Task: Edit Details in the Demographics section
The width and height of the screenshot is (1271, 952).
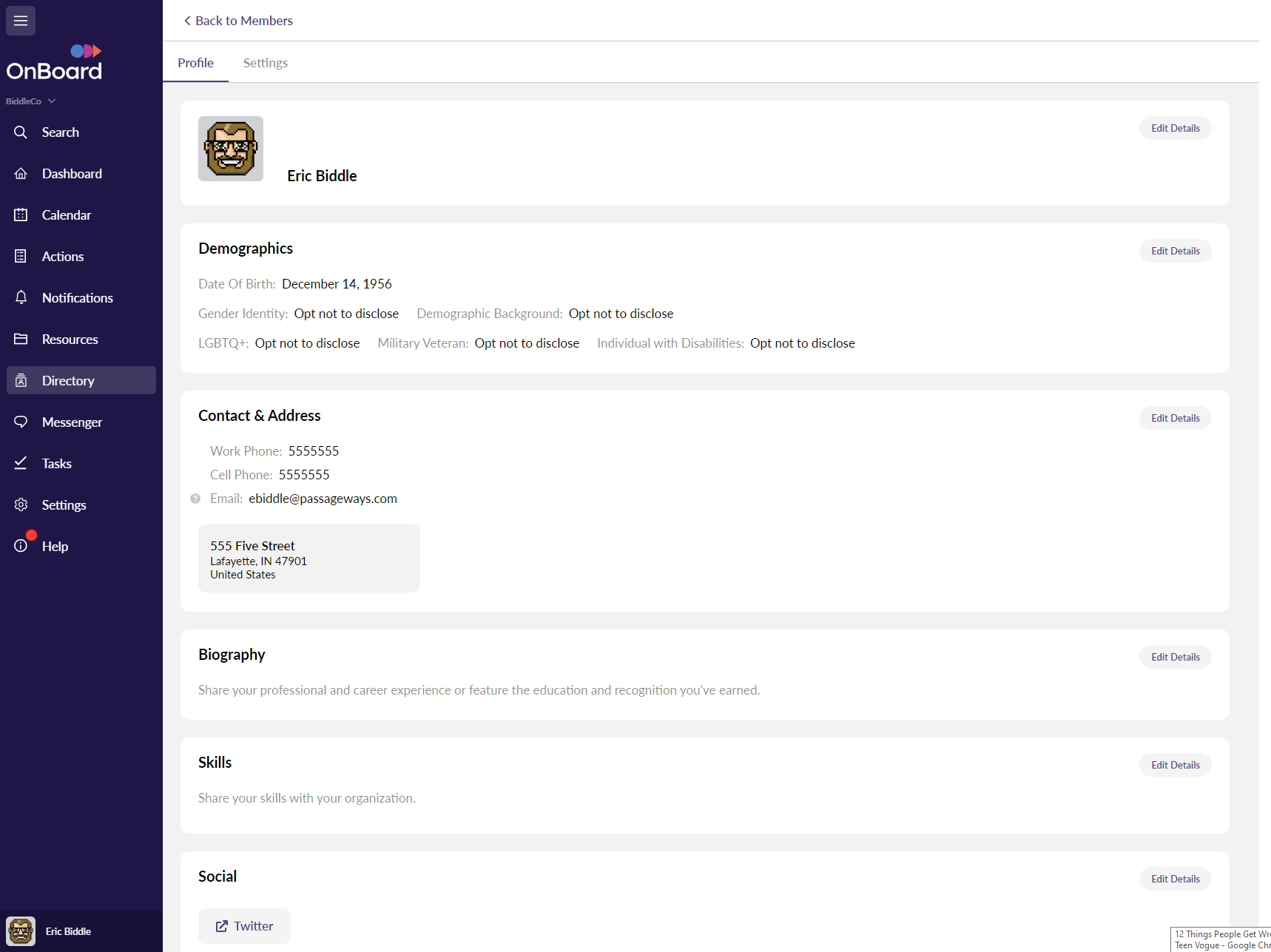Action: pos(1175,250)
